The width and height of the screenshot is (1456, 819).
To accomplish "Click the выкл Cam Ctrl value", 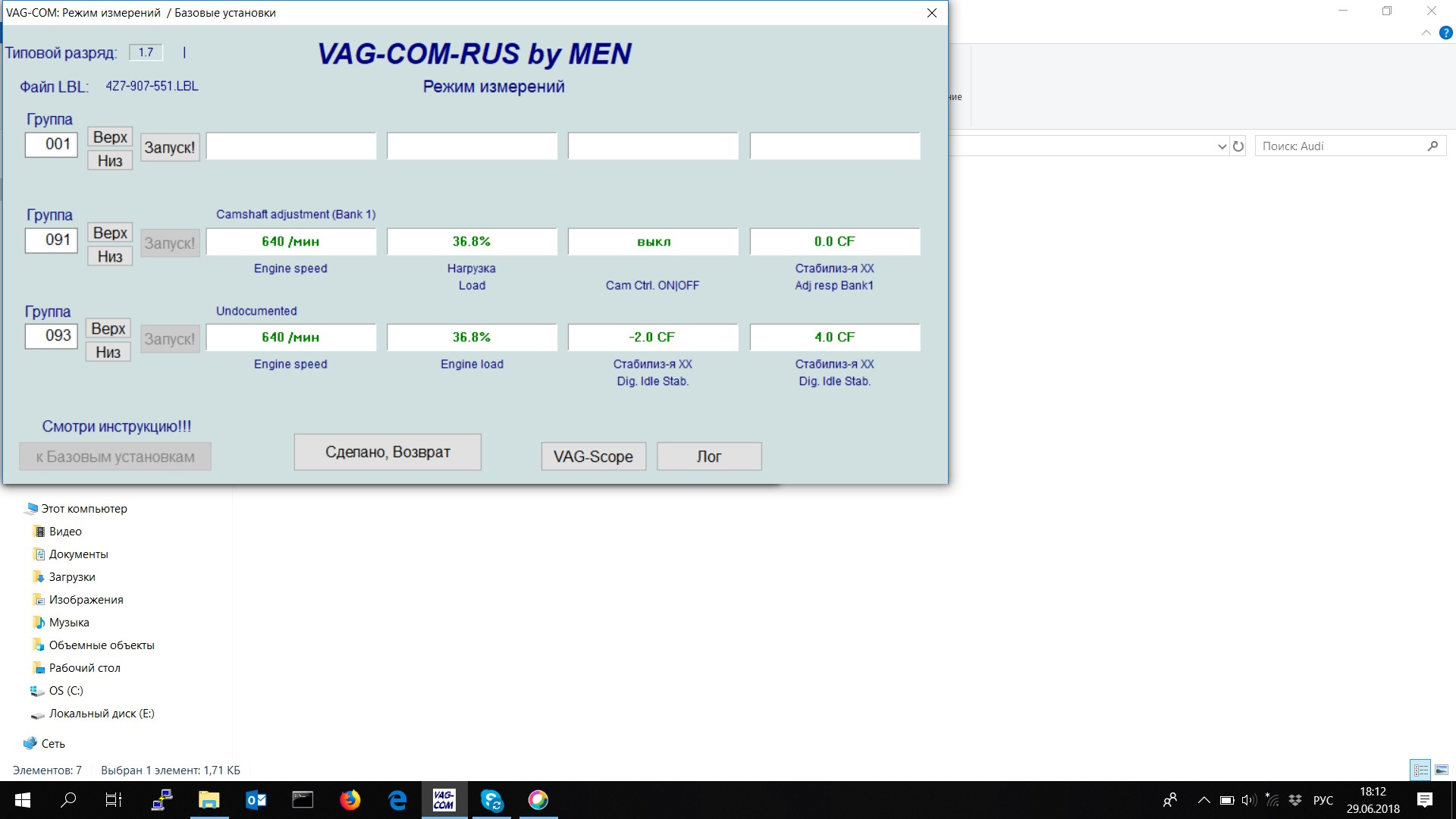I will 653,242.
